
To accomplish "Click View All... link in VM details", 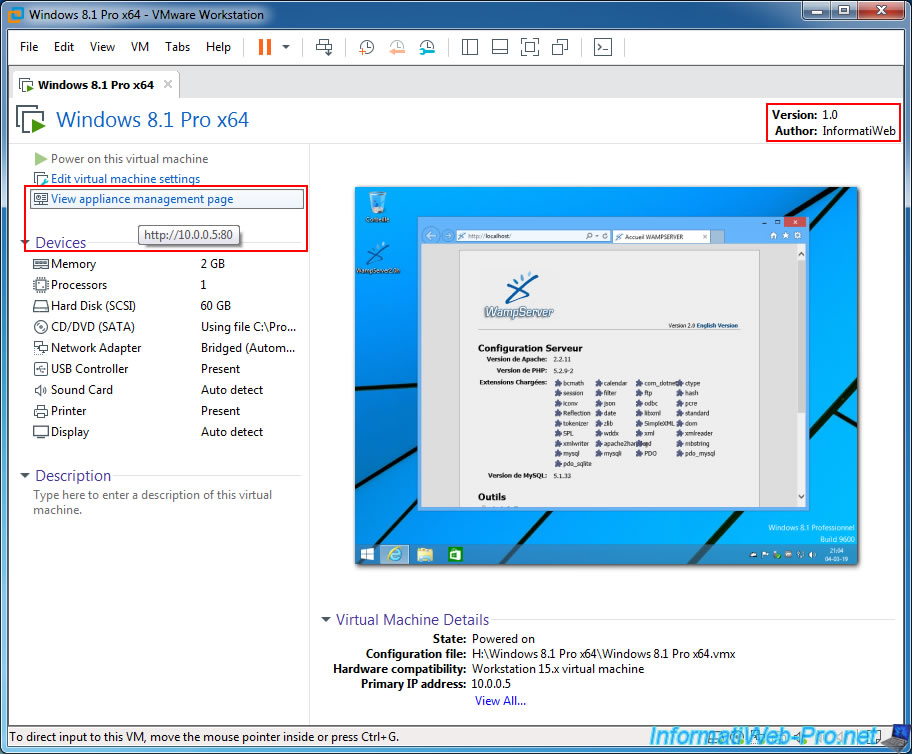I will [x=500, y=701].
